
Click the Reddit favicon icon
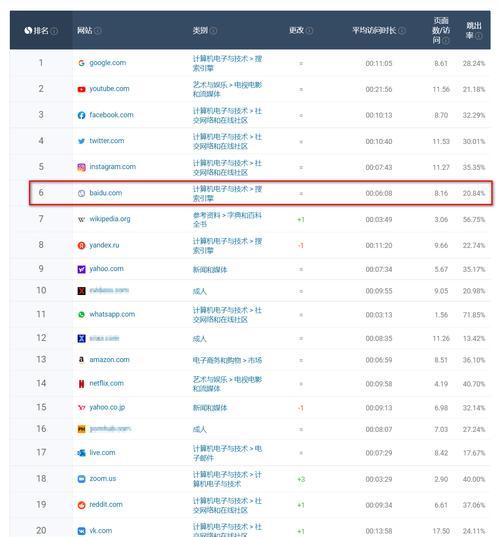coord(81,505)
